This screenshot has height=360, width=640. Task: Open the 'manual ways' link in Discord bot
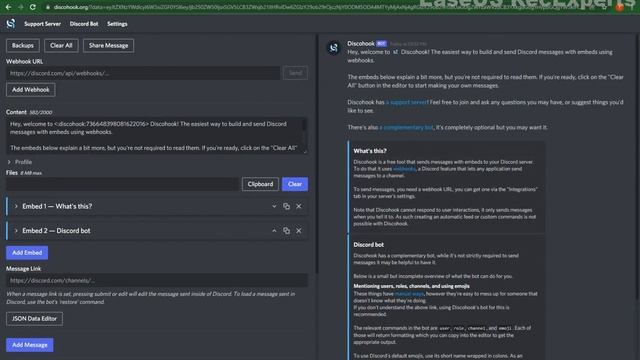pyautogui.click(x=409, y=293)
